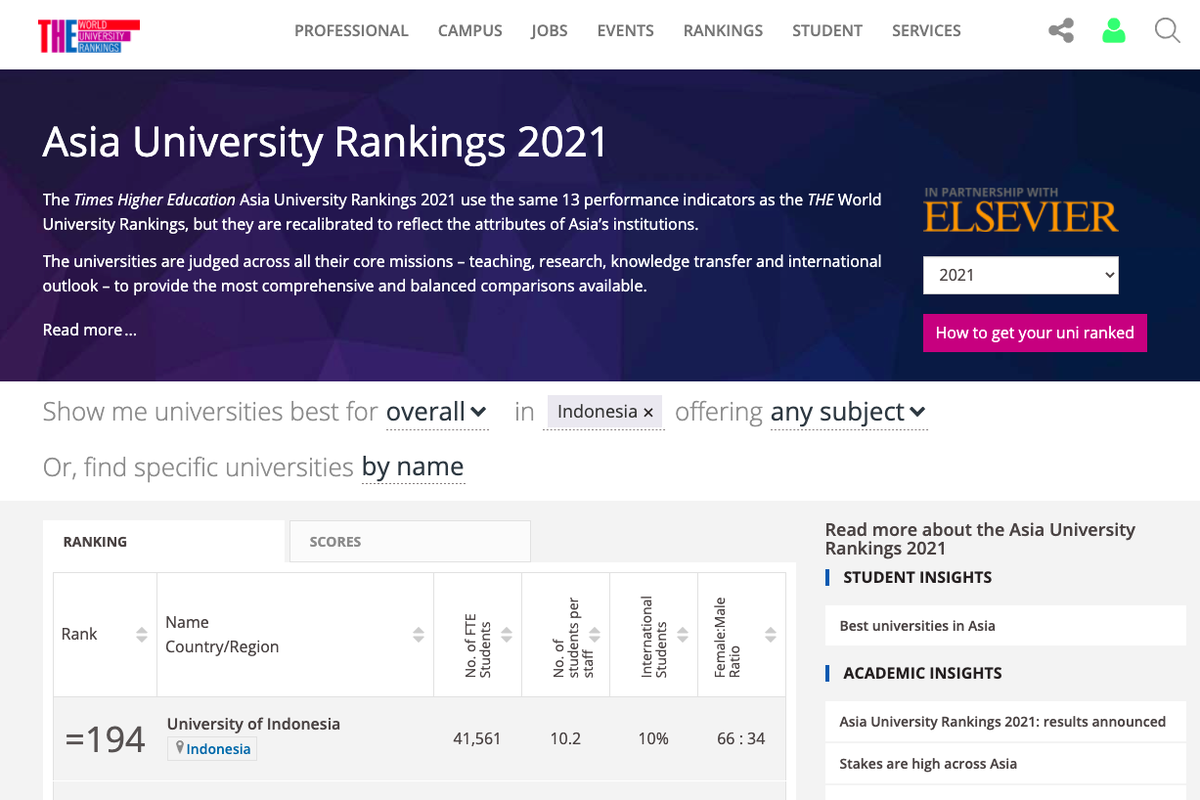
Task: Click the location pin on the Indonesia tag
Action: (x=181, y=748)
